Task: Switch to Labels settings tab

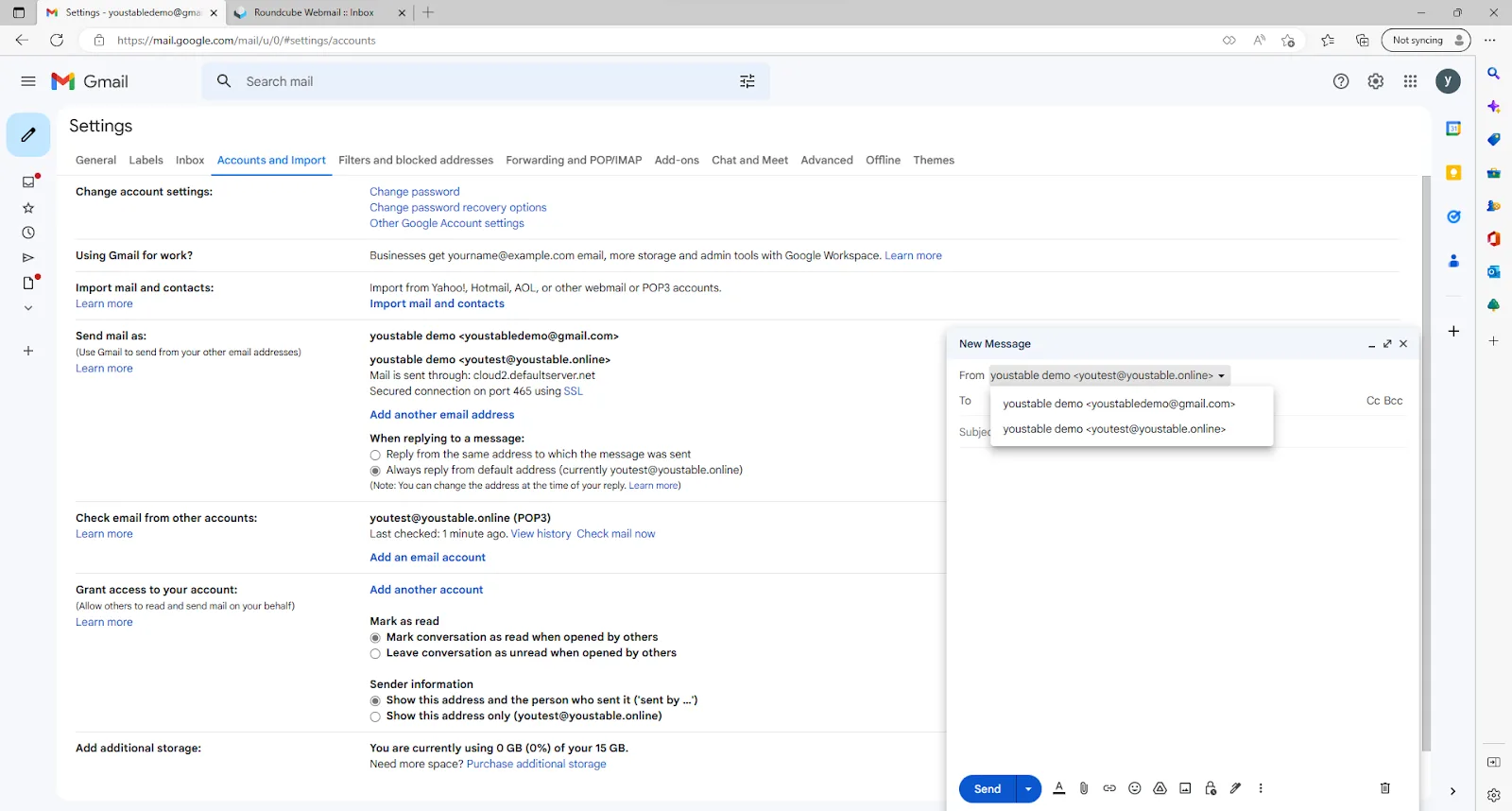Action: [x=146, y=161]
